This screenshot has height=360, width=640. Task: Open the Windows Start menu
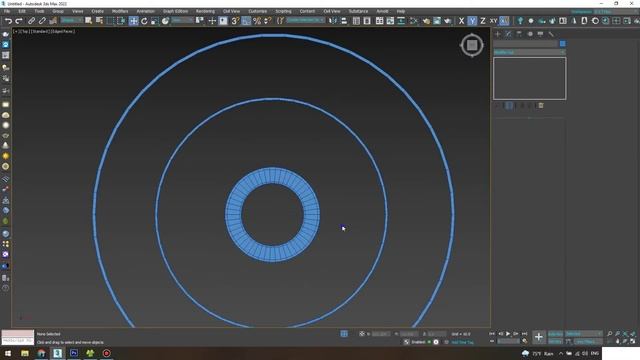tap(8, 353)
